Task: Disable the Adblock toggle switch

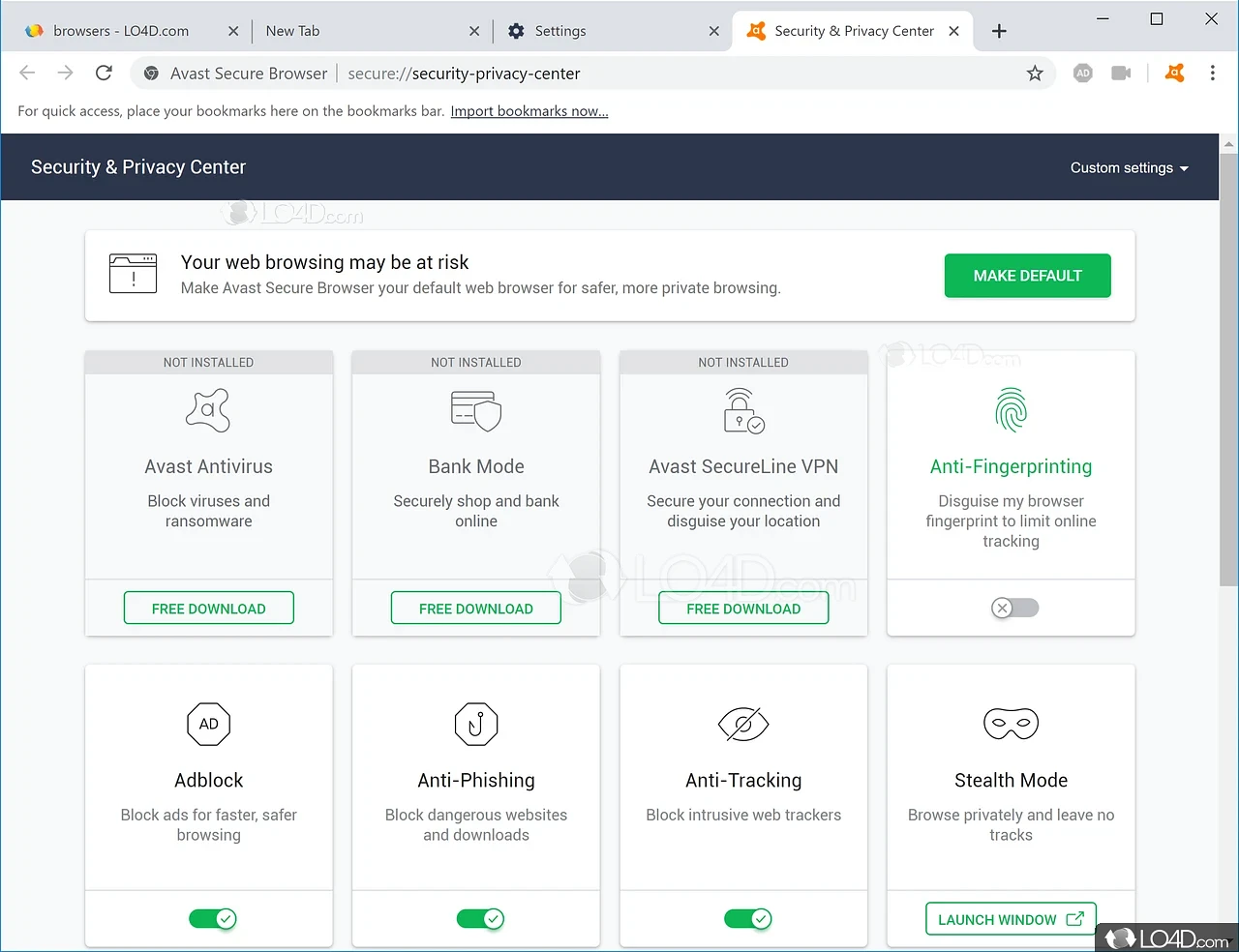Action: 213,919
